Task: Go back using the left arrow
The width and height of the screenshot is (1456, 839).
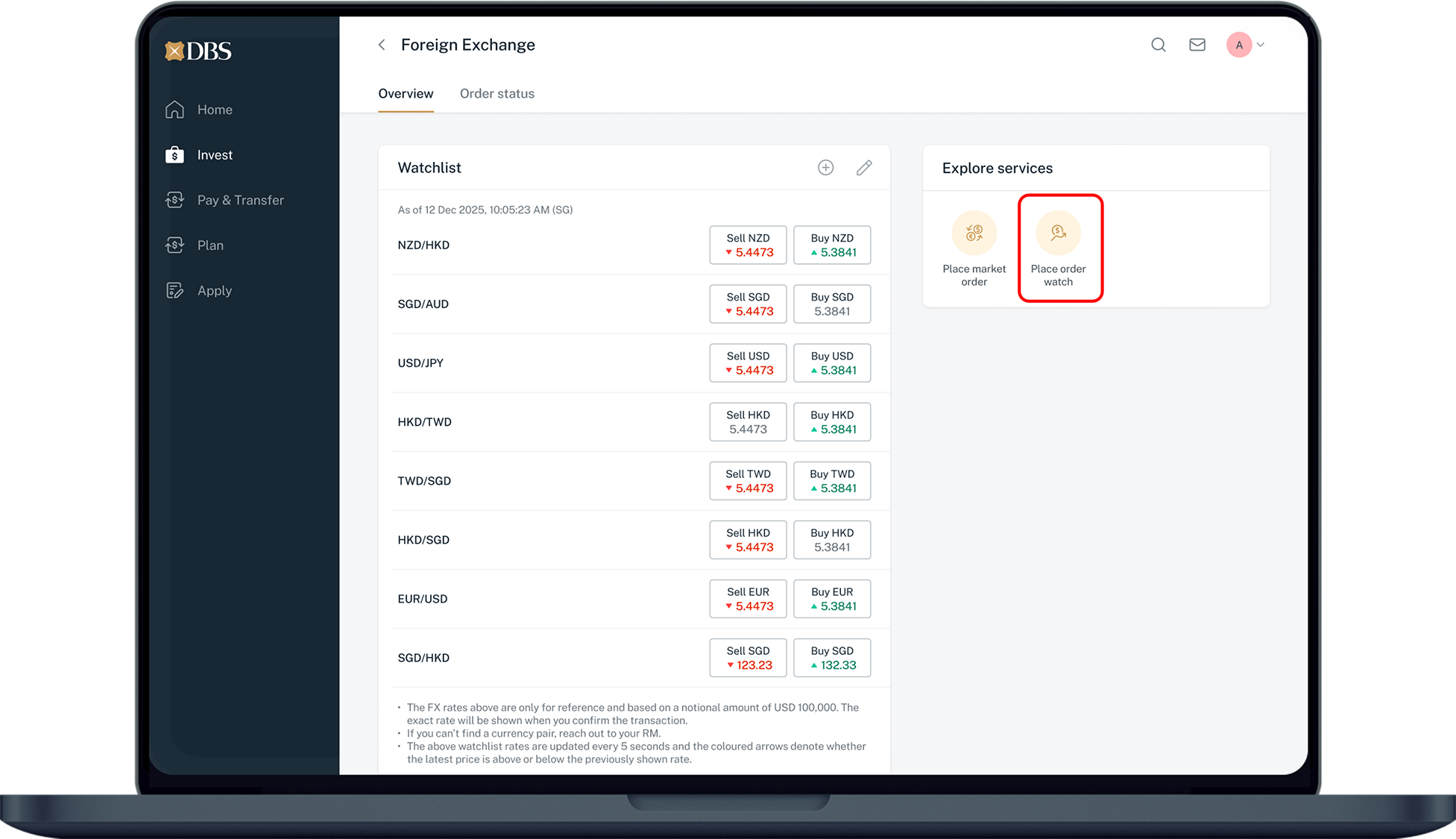Action: click(x=382, y=45)
